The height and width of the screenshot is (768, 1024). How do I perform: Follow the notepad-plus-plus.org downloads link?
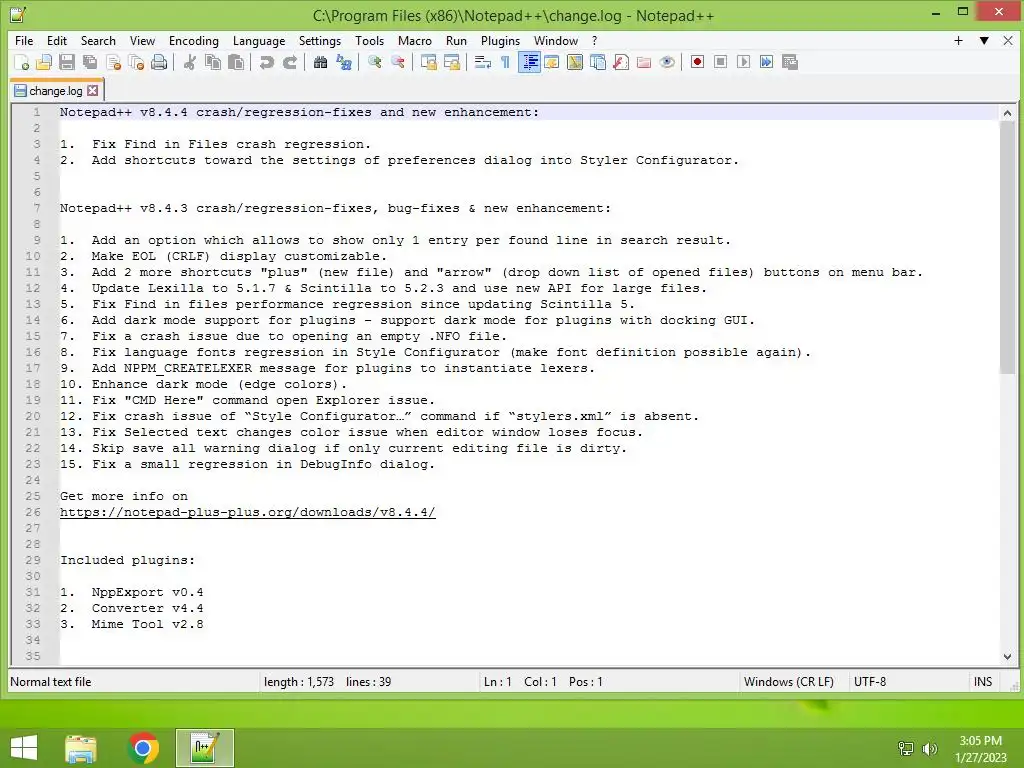click(x=248, y=512)
